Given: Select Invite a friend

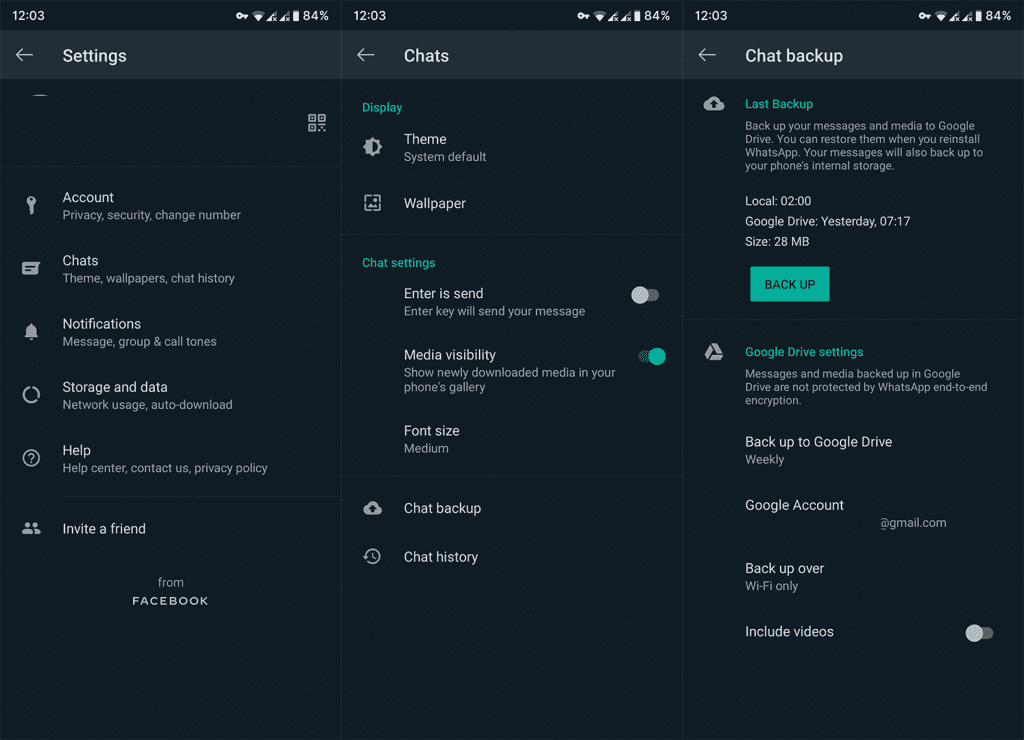Looking at the screenshot, I should (170, 528).
